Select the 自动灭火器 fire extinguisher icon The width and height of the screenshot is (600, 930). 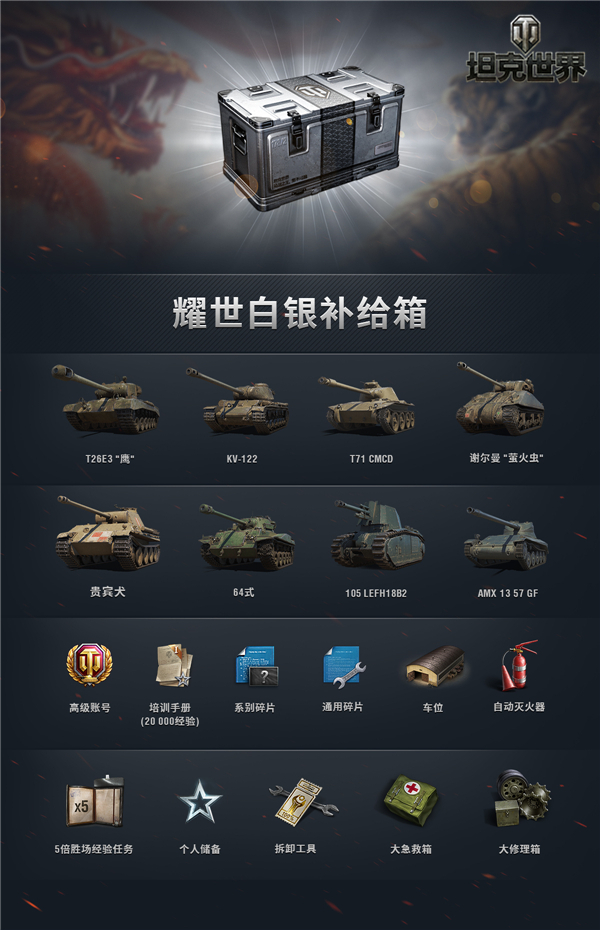pyautogui.click(x=519, y=665)
